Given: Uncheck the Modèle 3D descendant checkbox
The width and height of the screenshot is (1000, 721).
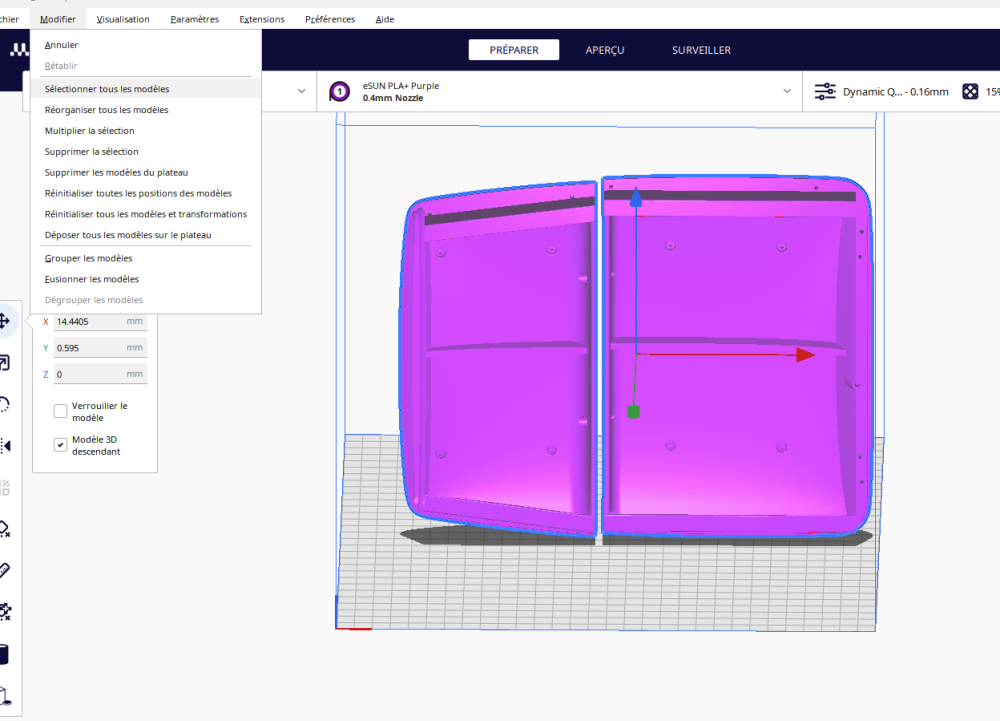Looking at the screenshot, I should (x=61, y=445).
